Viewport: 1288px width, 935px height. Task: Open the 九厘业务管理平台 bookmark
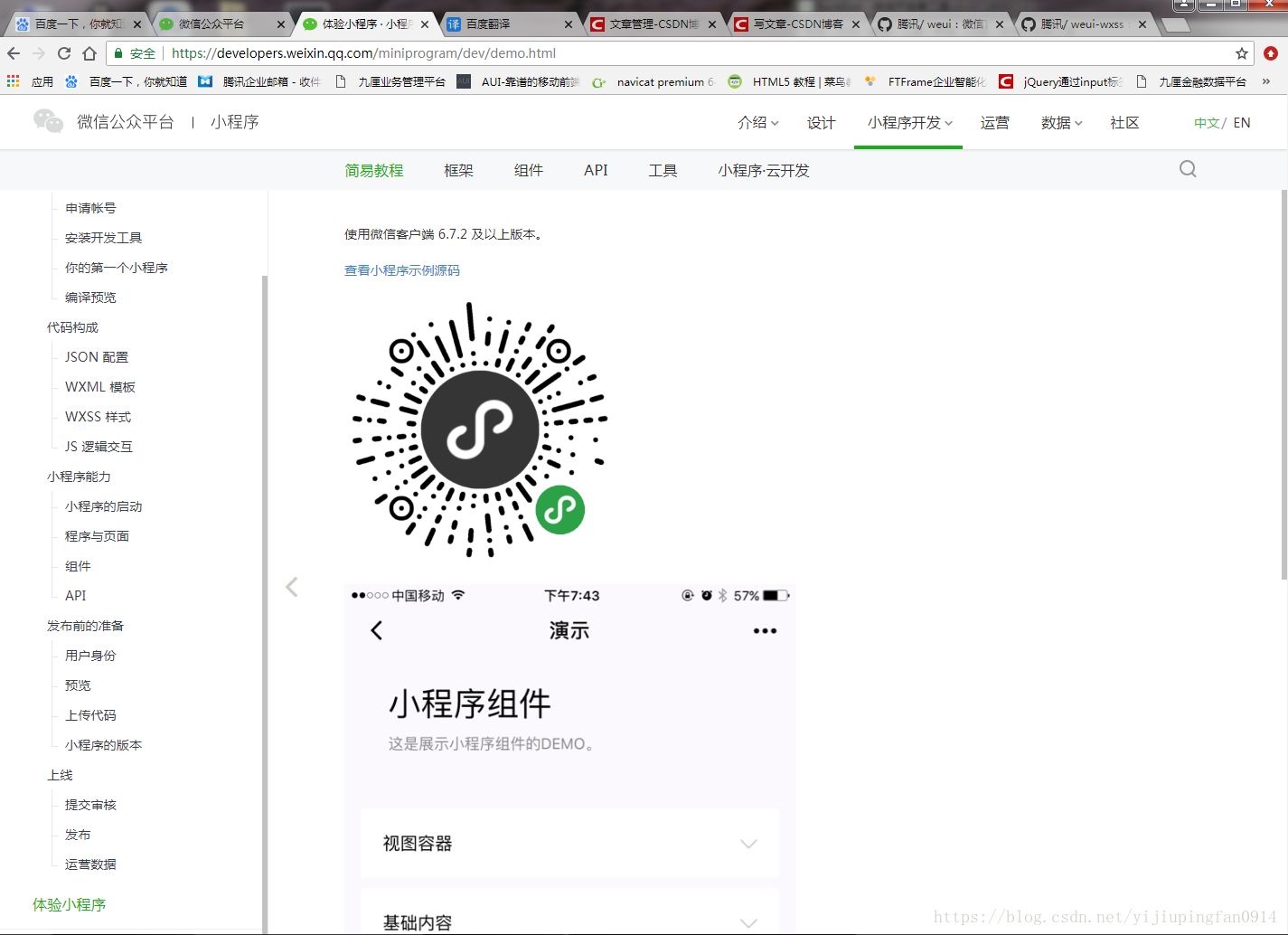click(x=390, y=81)
